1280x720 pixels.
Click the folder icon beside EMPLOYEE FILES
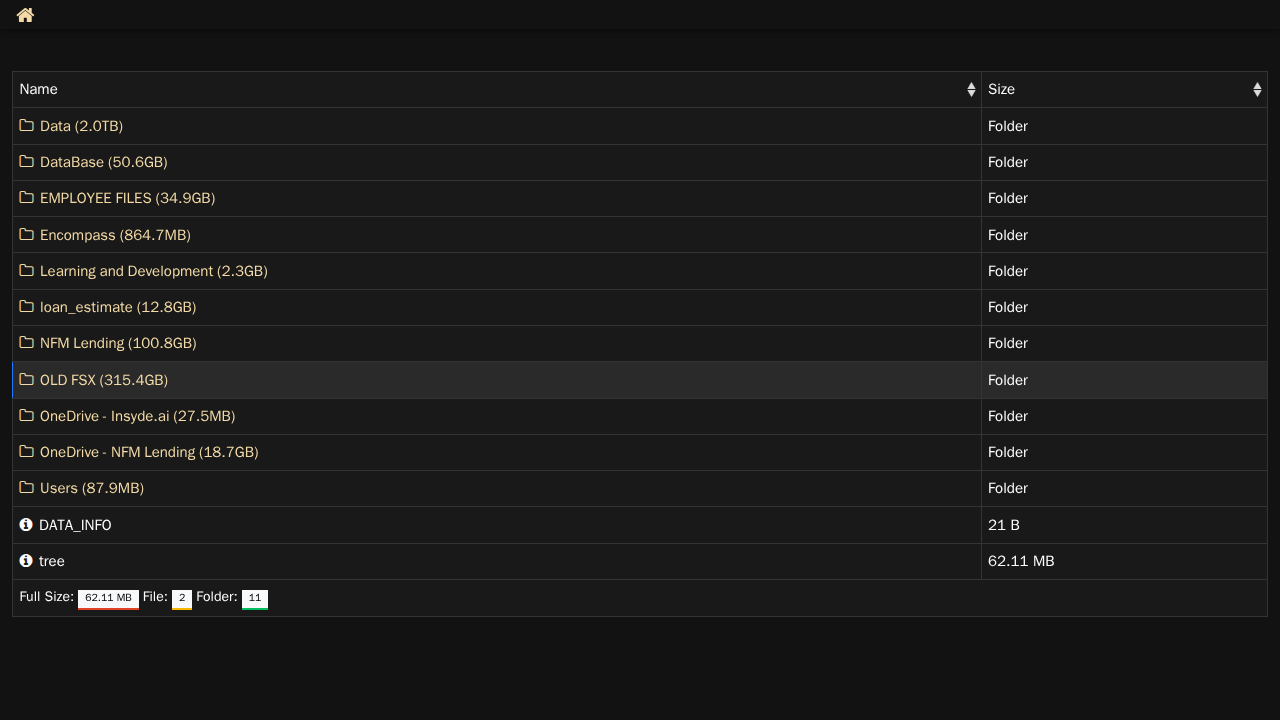coord(27,198)
